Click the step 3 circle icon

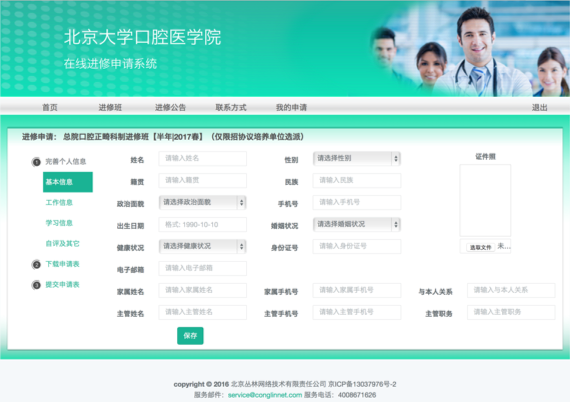click(36, 285)
